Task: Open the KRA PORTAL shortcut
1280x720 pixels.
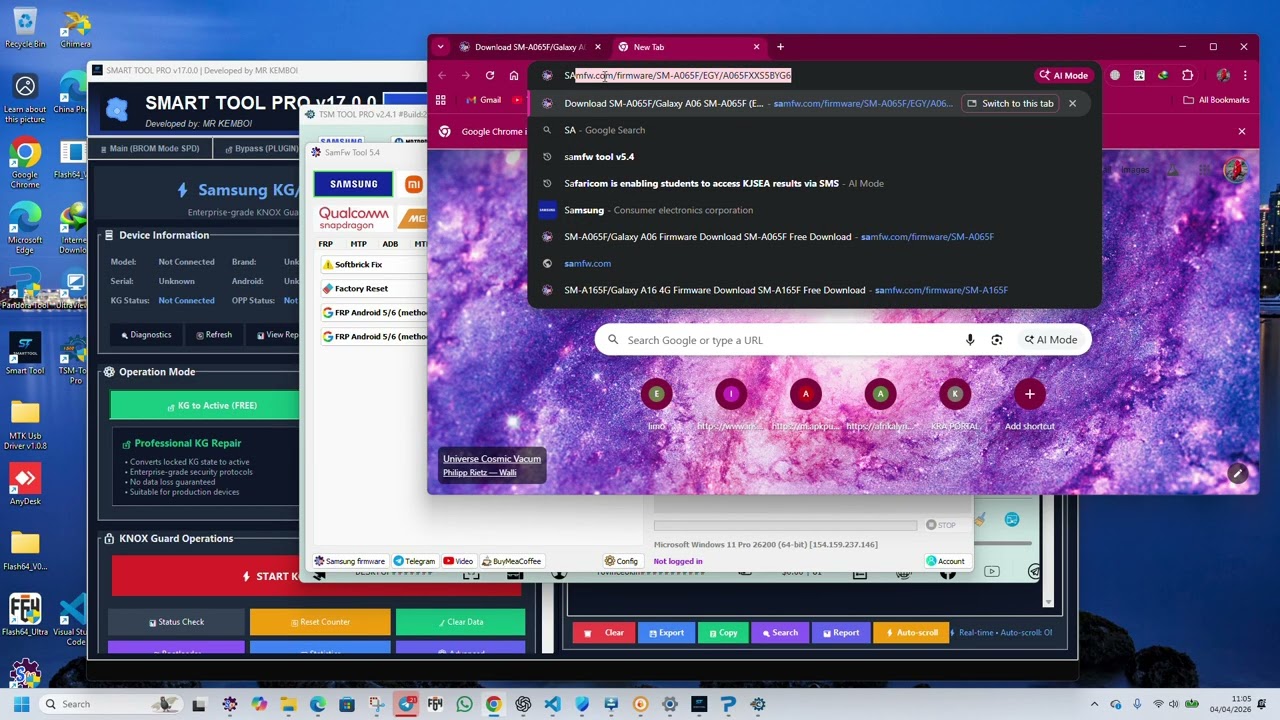Action: click(955, 402)
